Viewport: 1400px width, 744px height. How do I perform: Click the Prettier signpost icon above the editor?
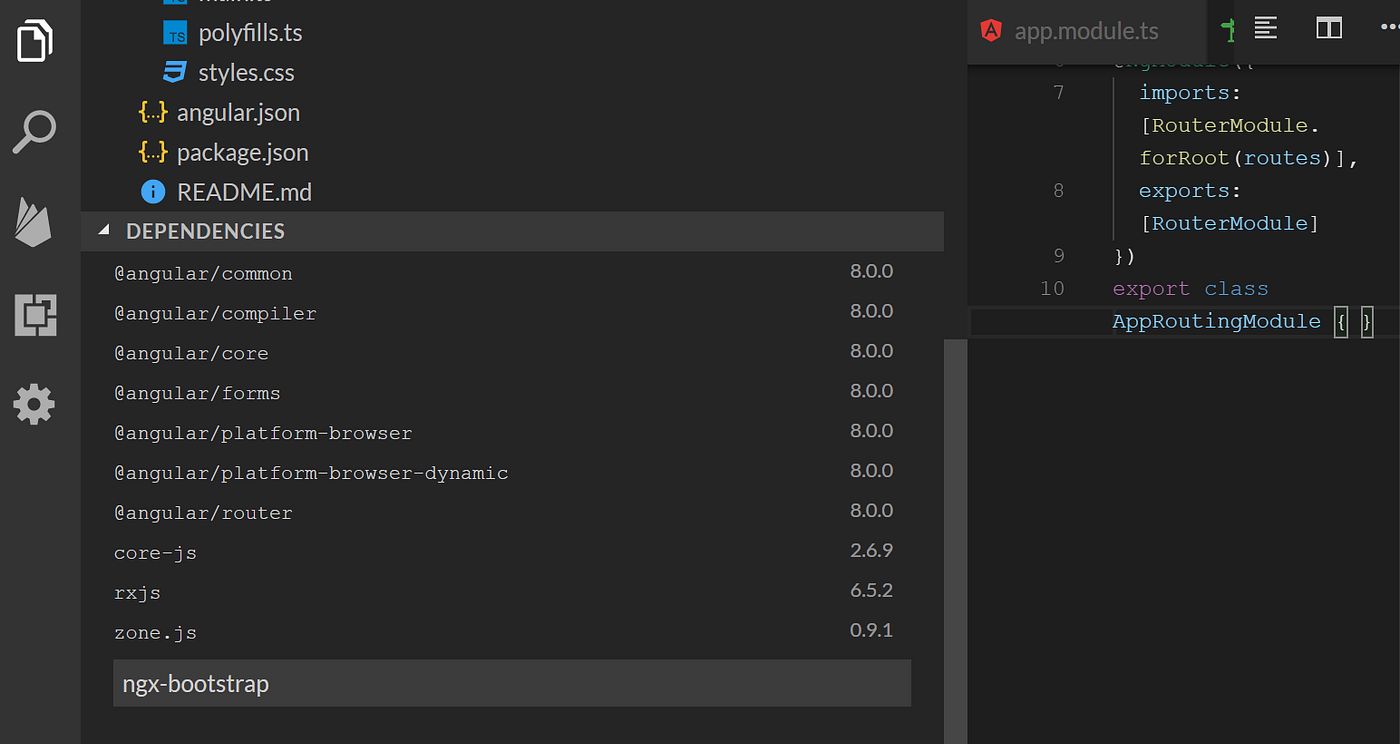(x=1227, y=30)
